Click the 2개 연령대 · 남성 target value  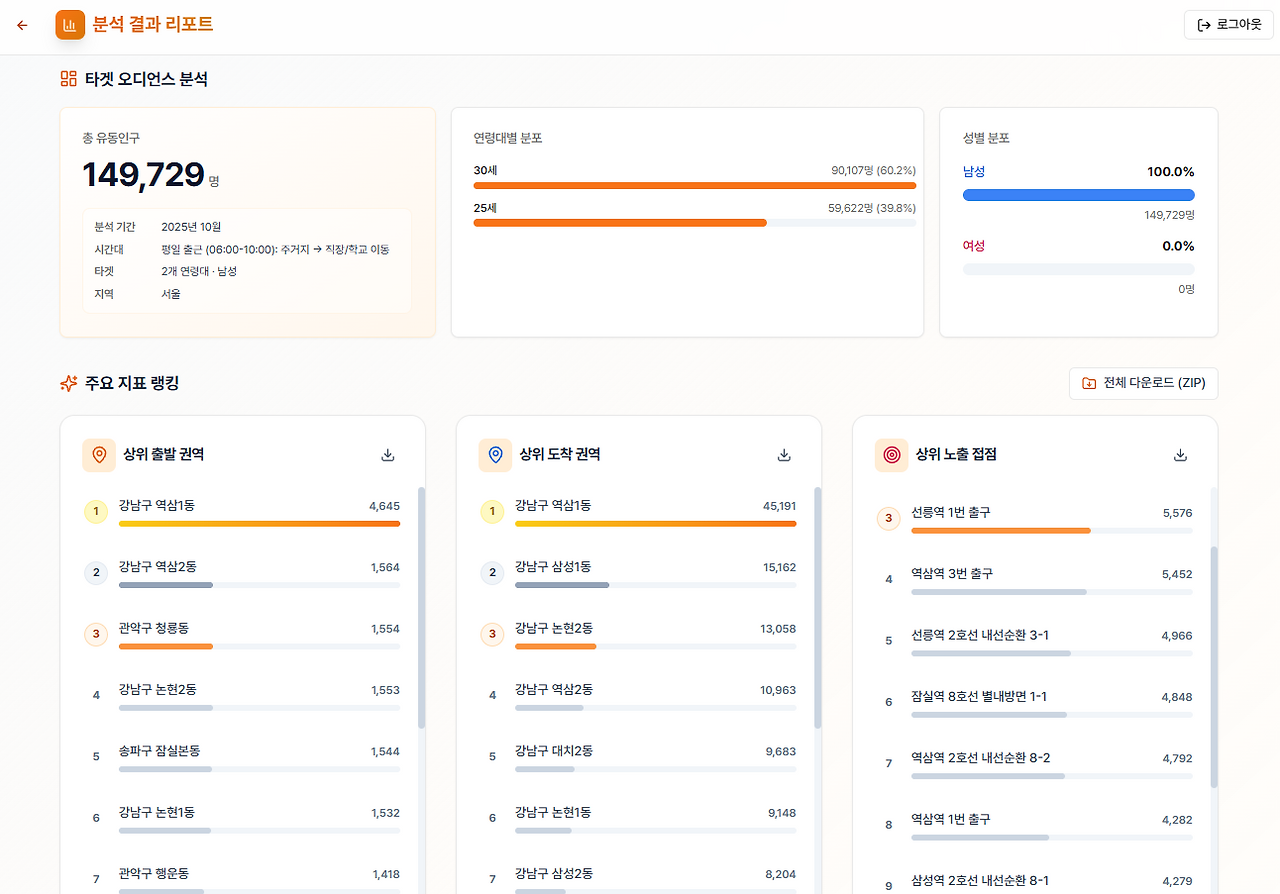pyautogui.click(x=199, y=271)
